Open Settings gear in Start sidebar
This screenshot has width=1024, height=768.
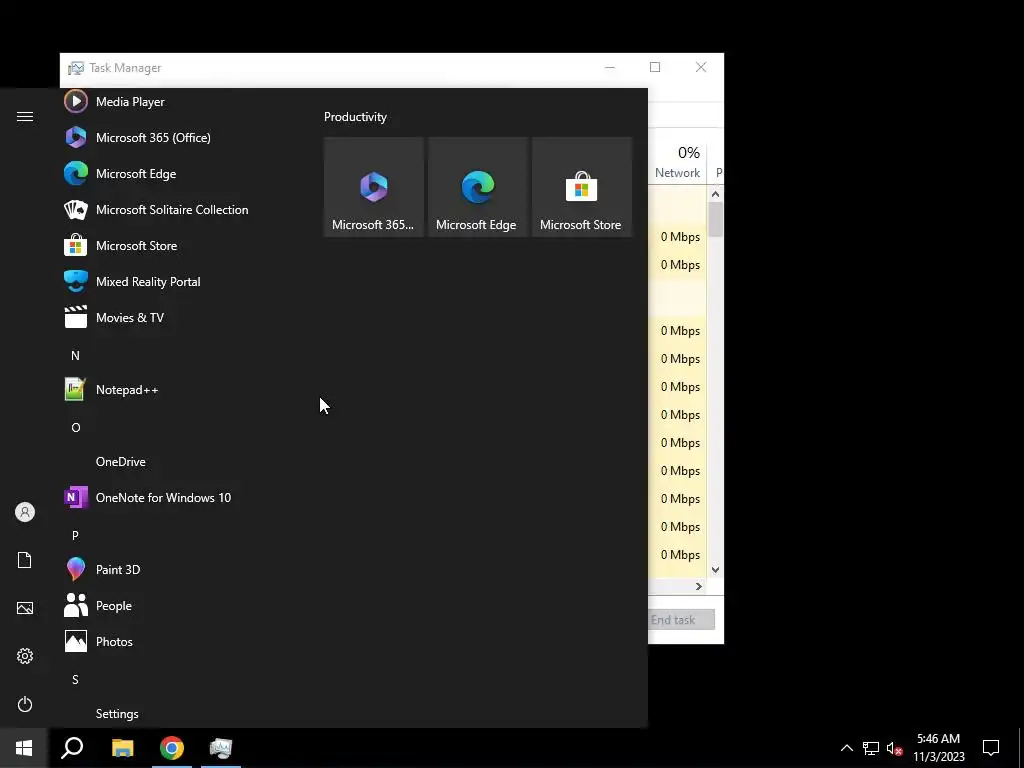click(x=25, y=656)
